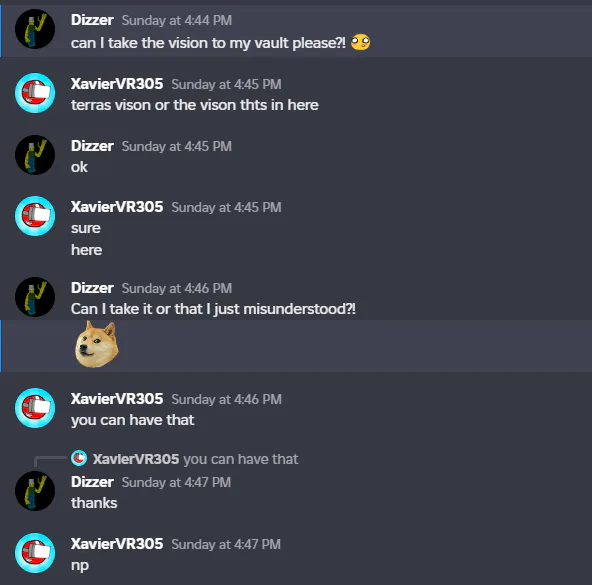The image size is (592, 585).
Task: Open the doge dog sticker image
Action: tap(97, 344)
